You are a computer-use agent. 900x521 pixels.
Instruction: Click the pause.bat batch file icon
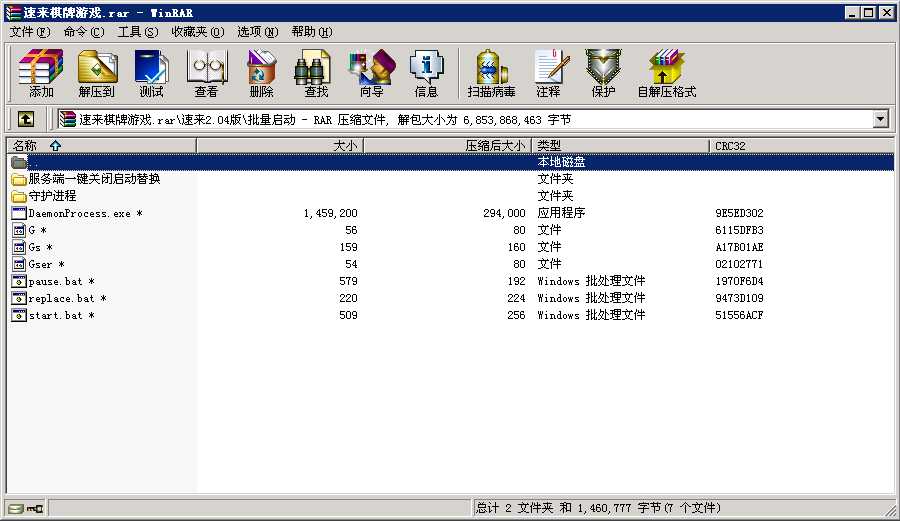coord(19,281)
